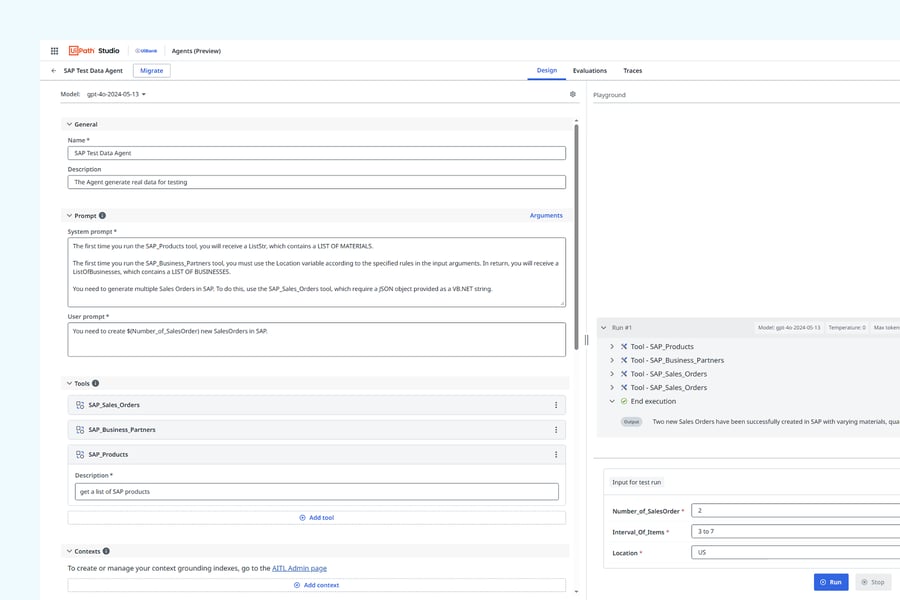The image size is (900, 600).
Task: Click Interval_Of_Items input field
Action: click(x=796, y=532)
